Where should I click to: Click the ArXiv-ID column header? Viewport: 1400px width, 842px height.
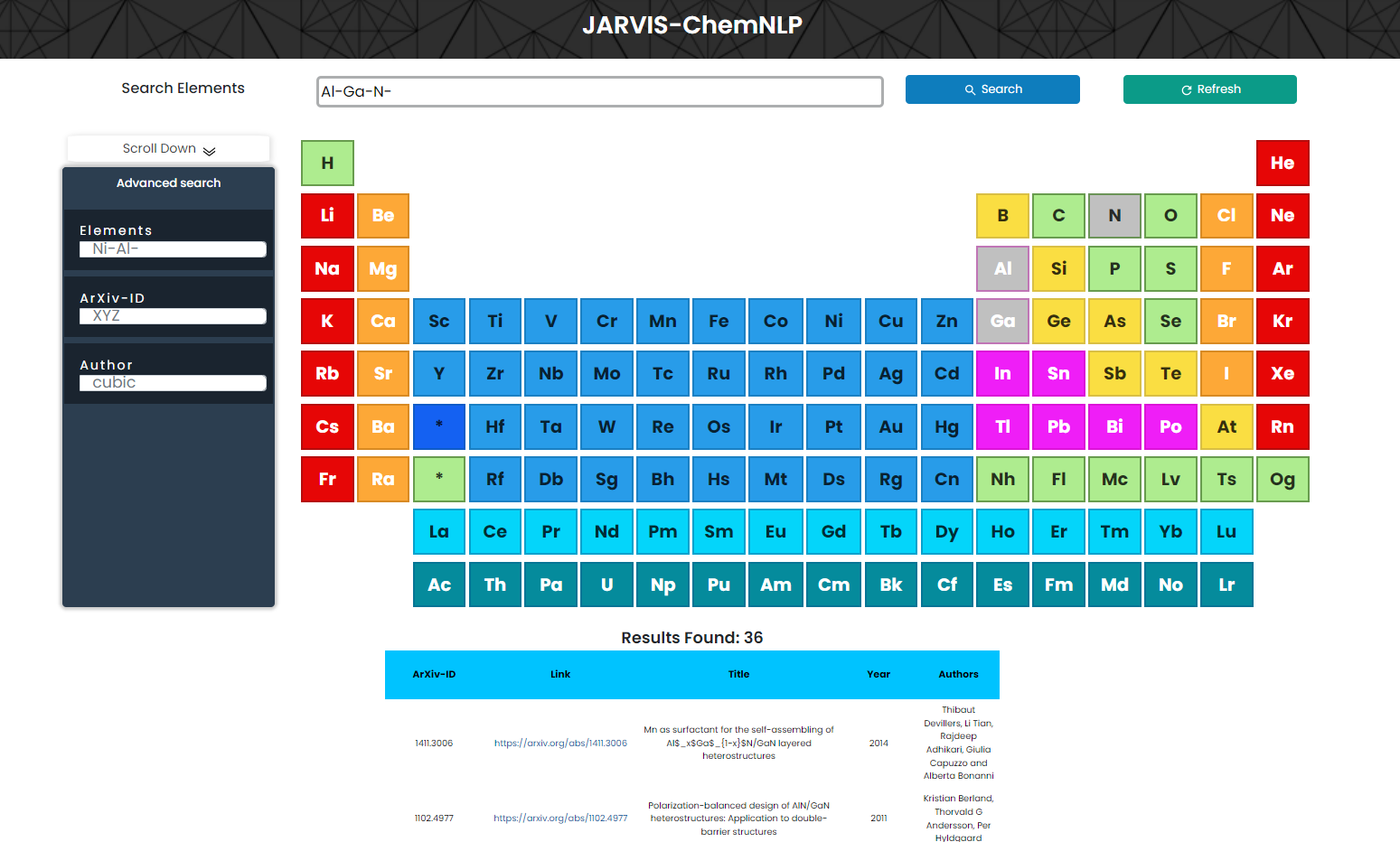(434, 674)
